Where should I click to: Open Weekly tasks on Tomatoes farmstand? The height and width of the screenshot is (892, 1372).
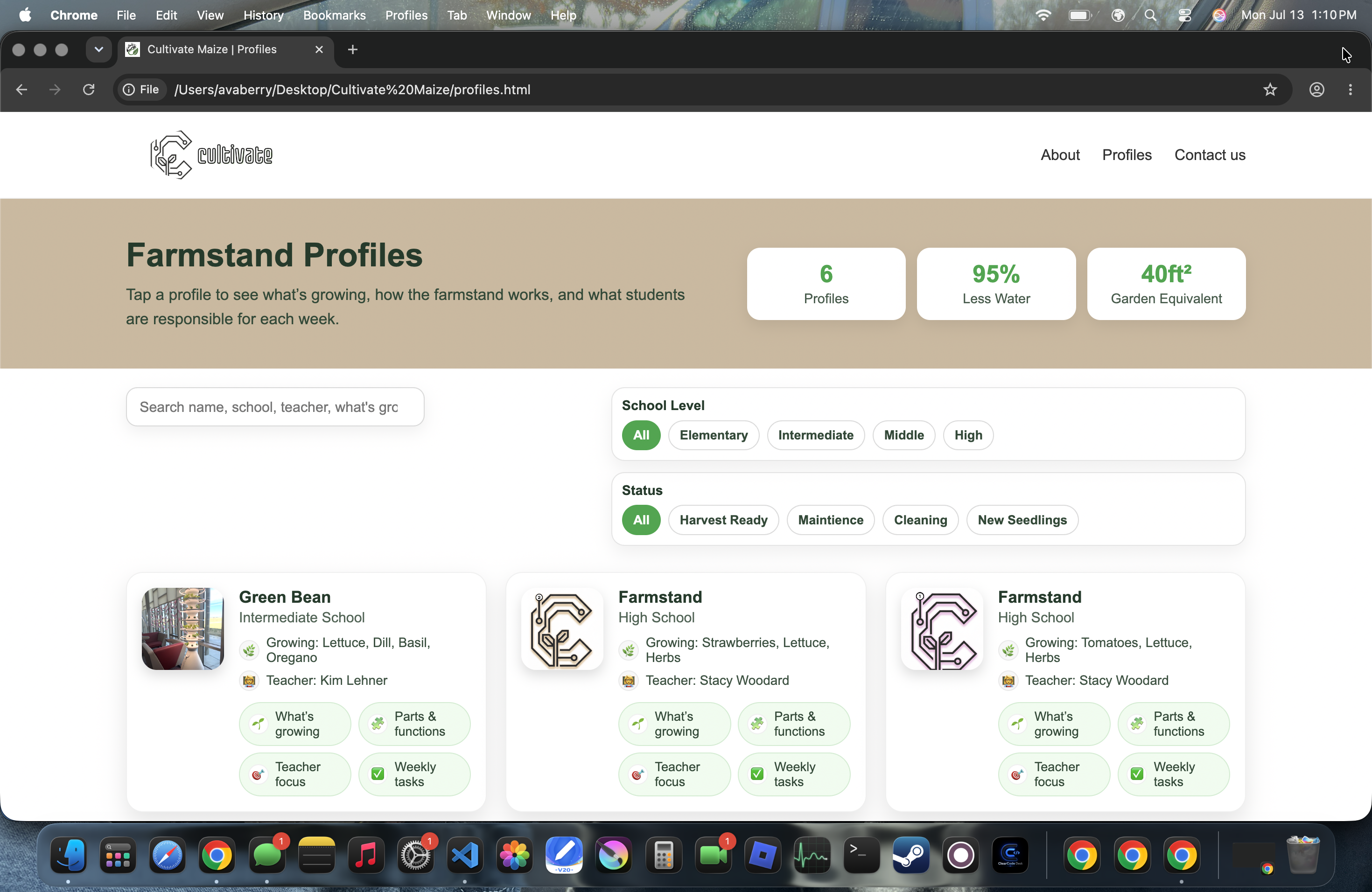click(1173, 774)
